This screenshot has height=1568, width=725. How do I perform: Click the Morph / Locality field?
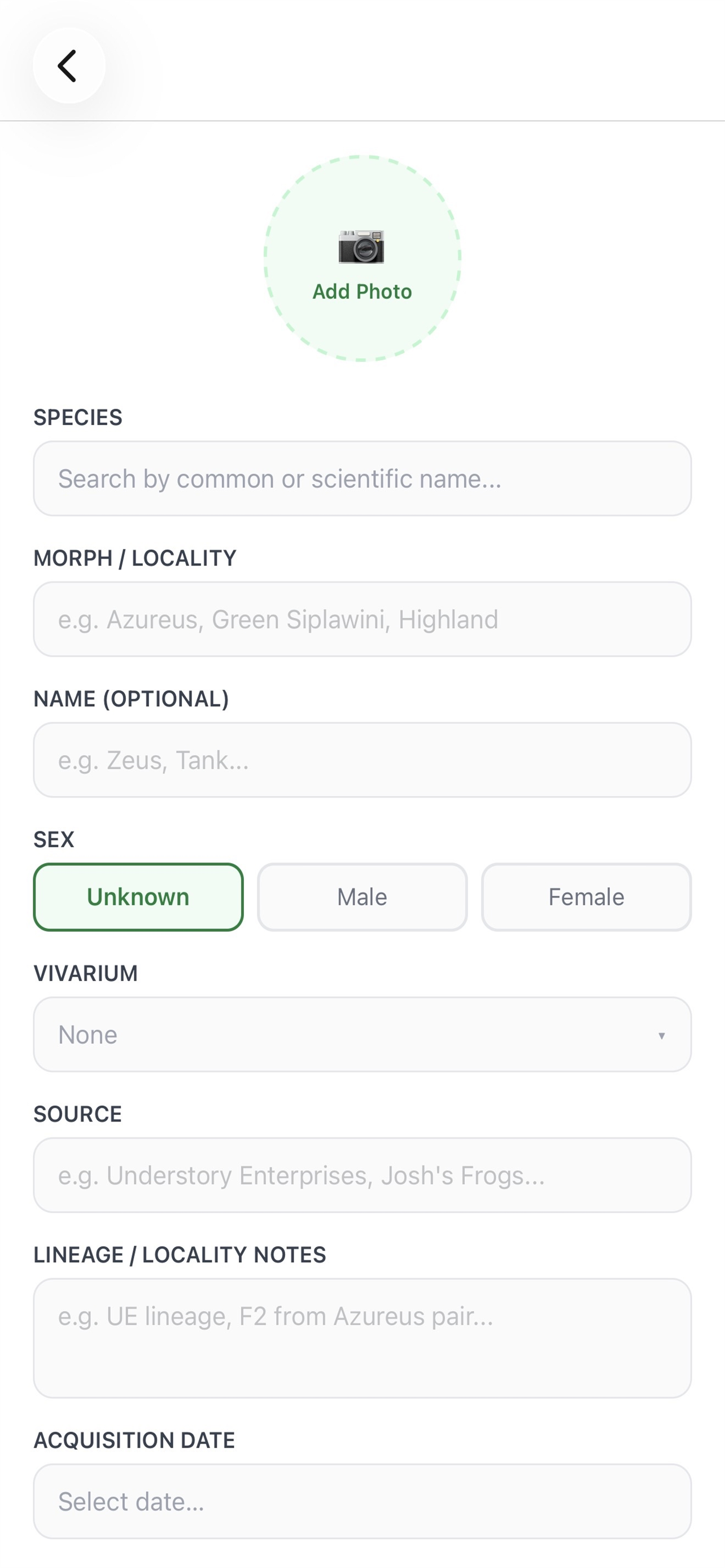coord(361,619)
